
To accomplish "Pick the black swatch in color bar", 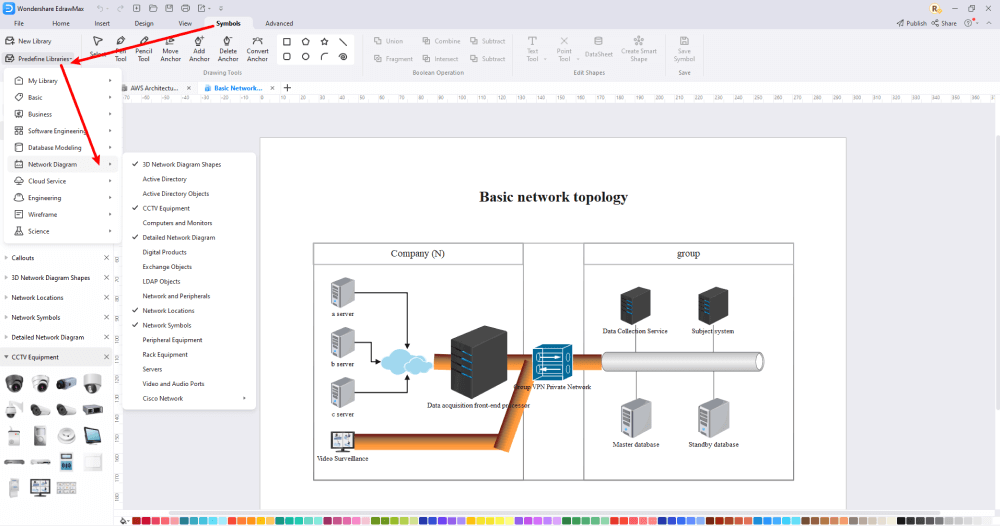I will click(x=901, y=521).
